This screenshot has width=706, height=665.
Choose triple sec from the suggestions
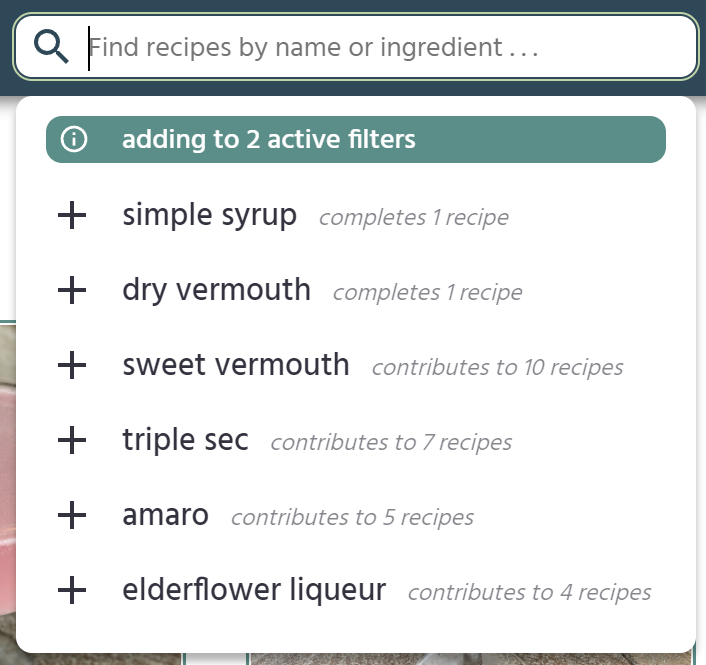186,441
